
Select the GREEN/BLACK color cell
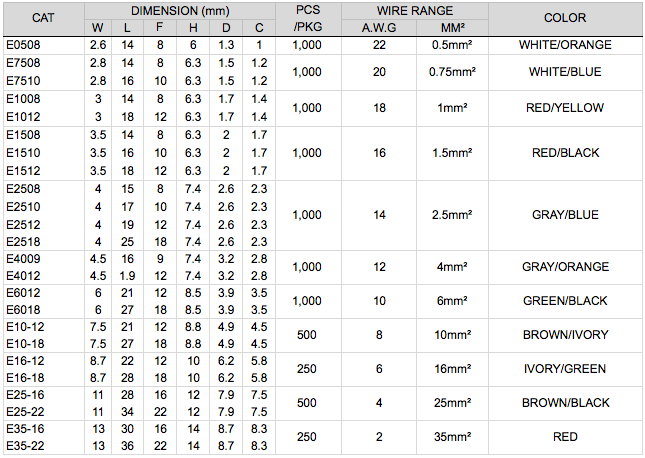click(565, 301)
